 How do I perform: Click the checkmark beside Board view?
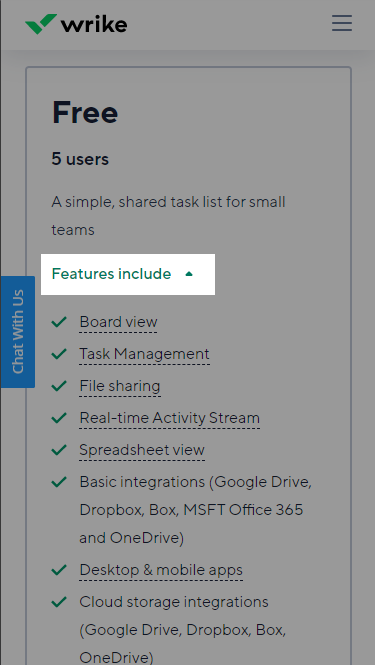point(59,322)
